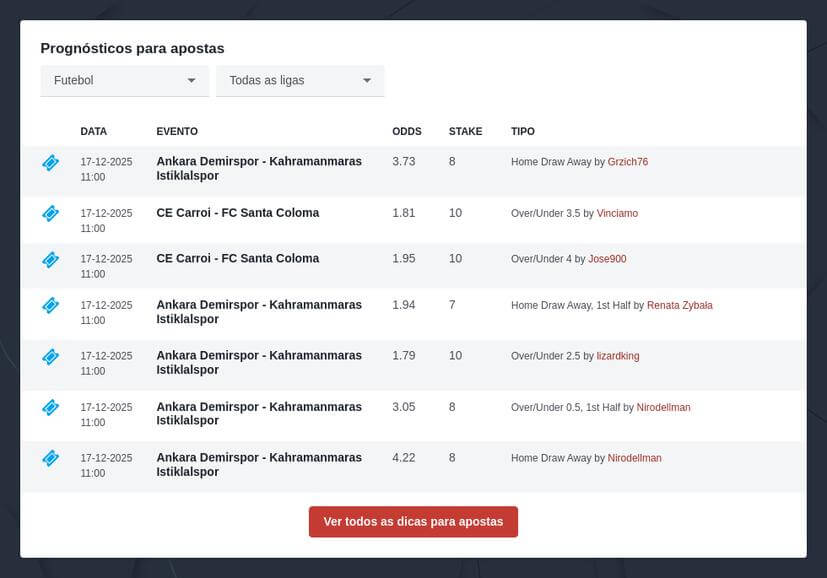Open Vinciamo's tipster profile link

point(617,214)
